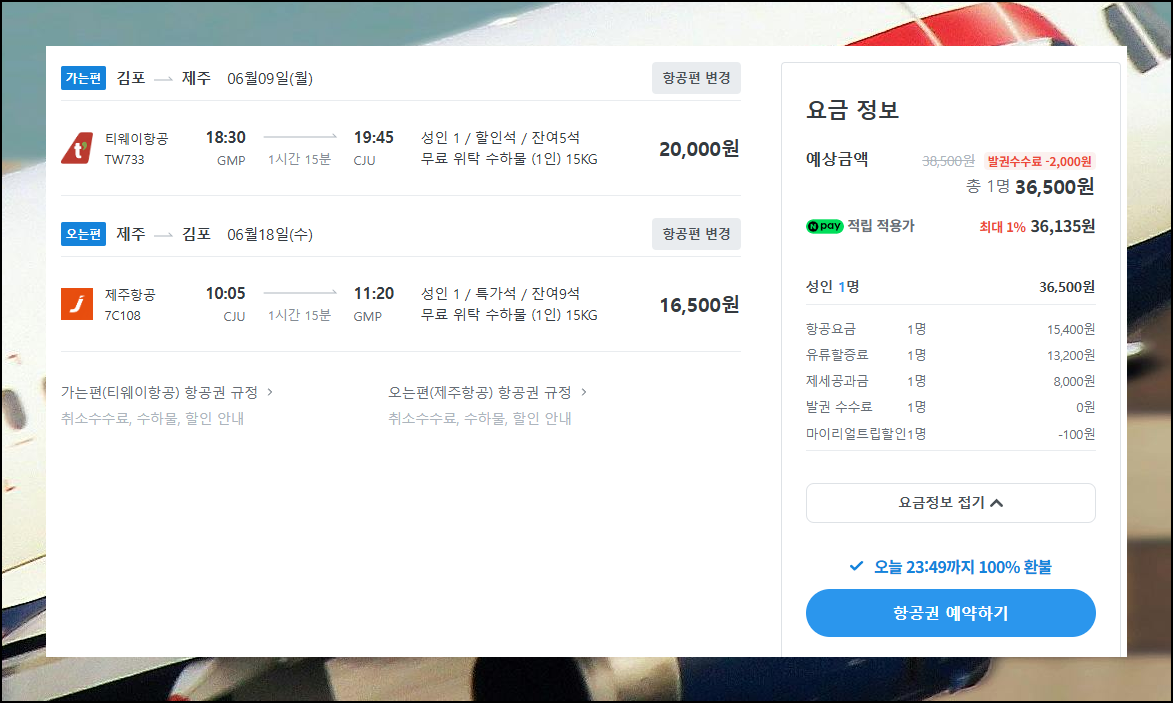Click the 항공요금 15,400원 row
The image size is (1173, 703).
click(x=950, y=329)
